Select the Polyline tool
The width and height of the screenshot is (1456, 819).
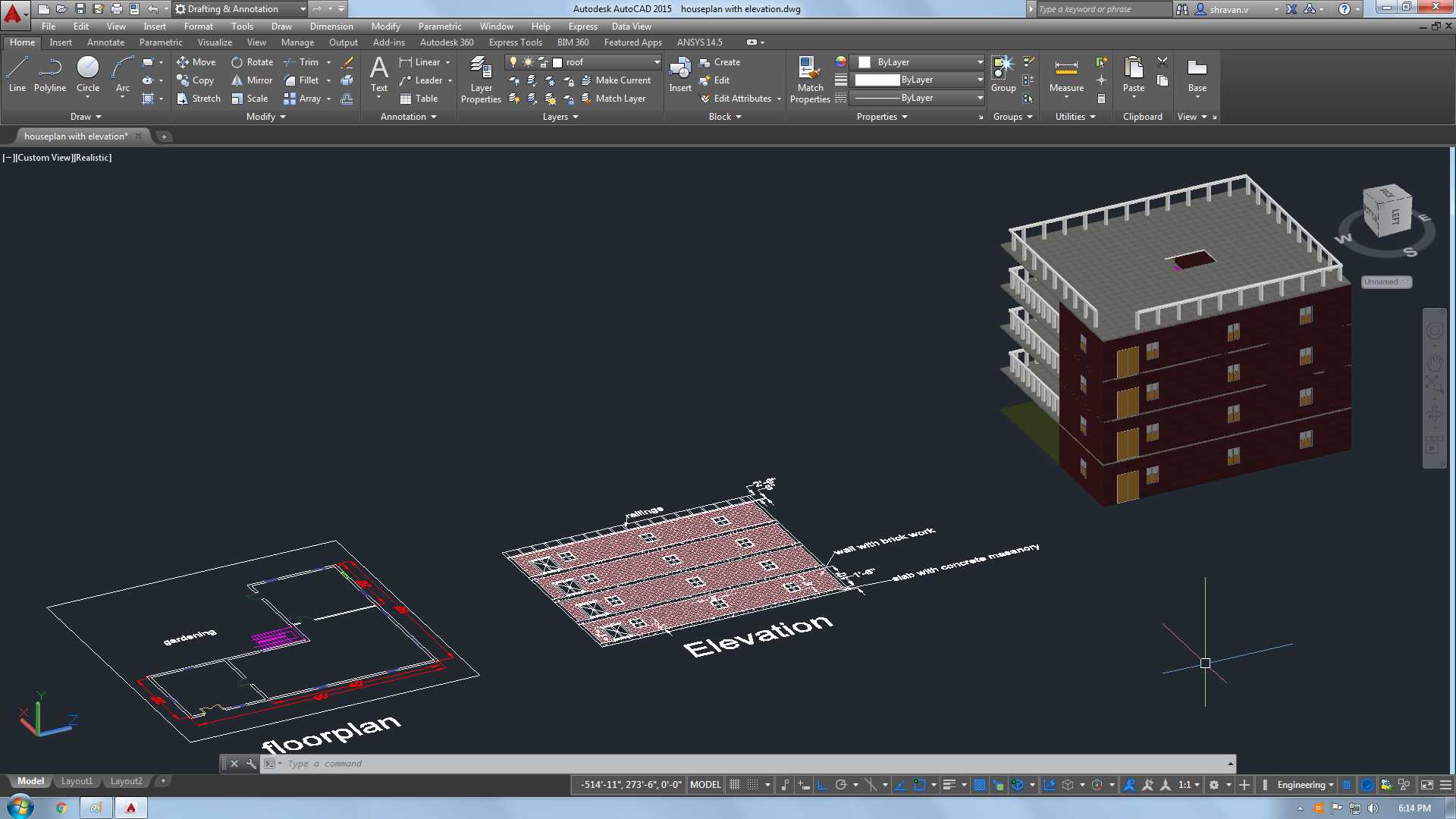50,74
